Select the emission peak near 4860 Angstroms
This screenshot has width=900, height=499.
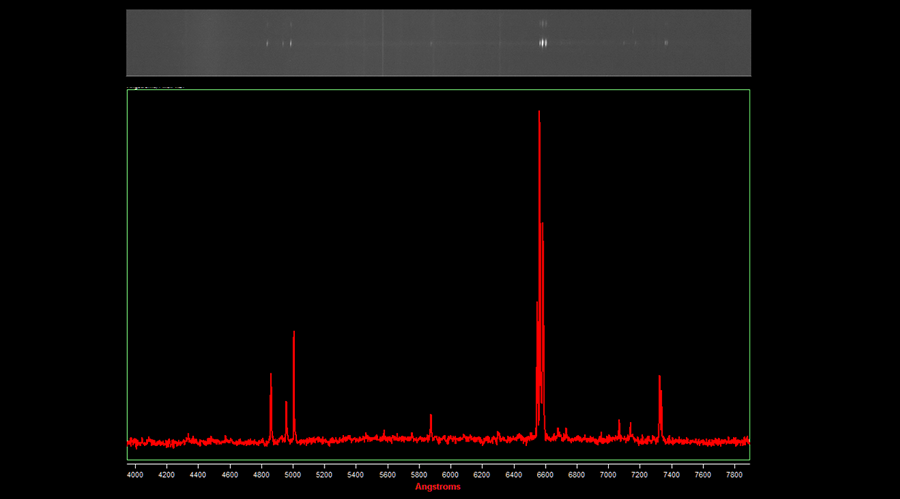click(x=271, y=376)
